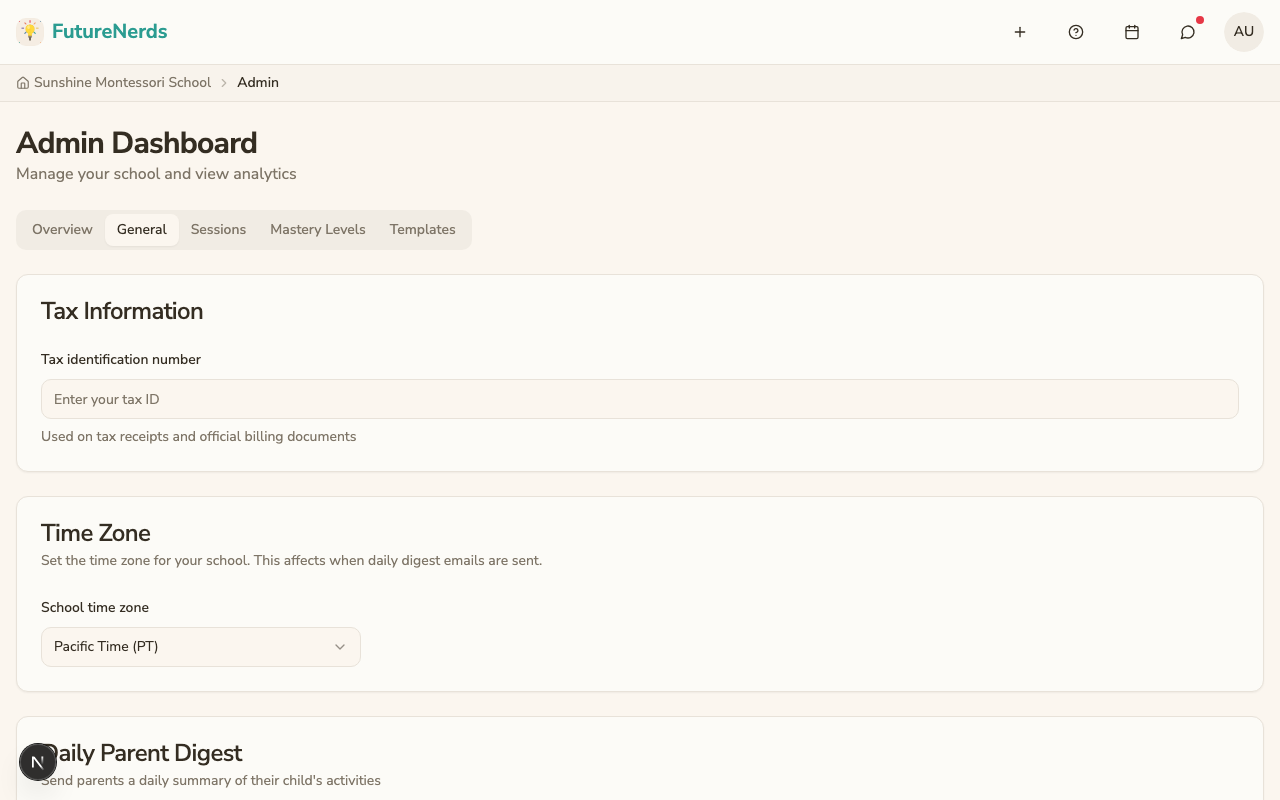Screen dimensions: 1280x800
Task: Click the Tax identification number label
Action: pyautogui.click(x=121, y=359)
